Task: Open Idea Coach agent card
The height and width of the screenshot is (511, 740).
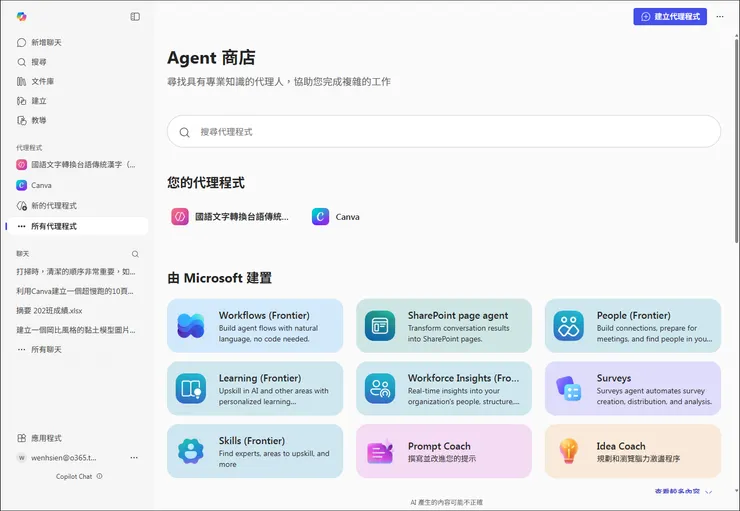Action: coord(633,451)
